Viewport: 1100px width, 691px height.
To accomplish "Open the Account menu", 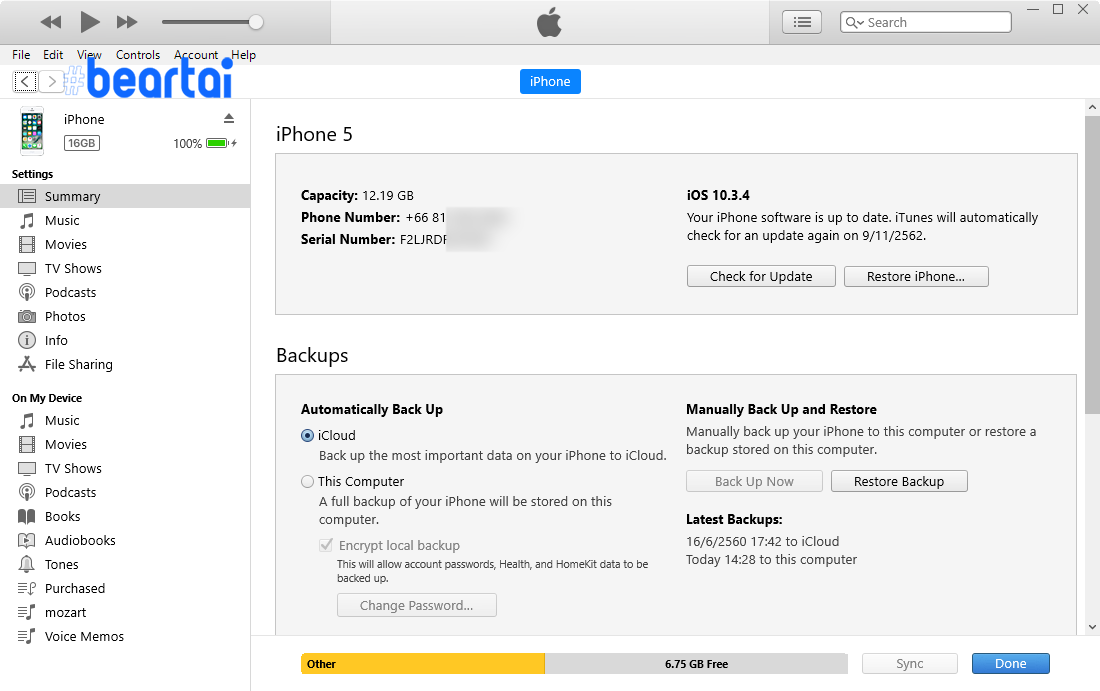I will (x=196, y=55).
